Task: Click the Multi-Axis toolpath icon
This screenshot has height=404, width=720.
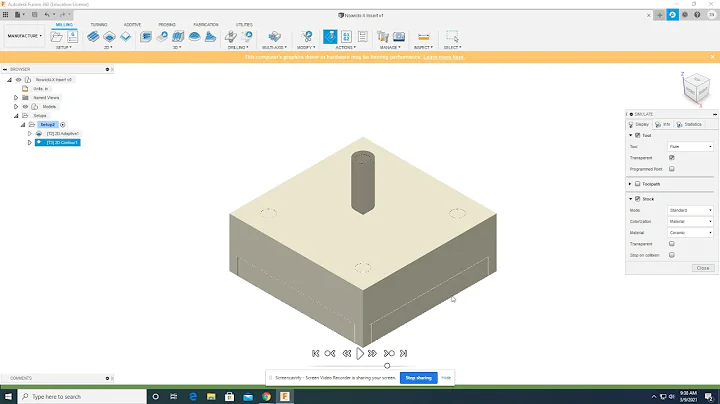Action: pos(275,36)
